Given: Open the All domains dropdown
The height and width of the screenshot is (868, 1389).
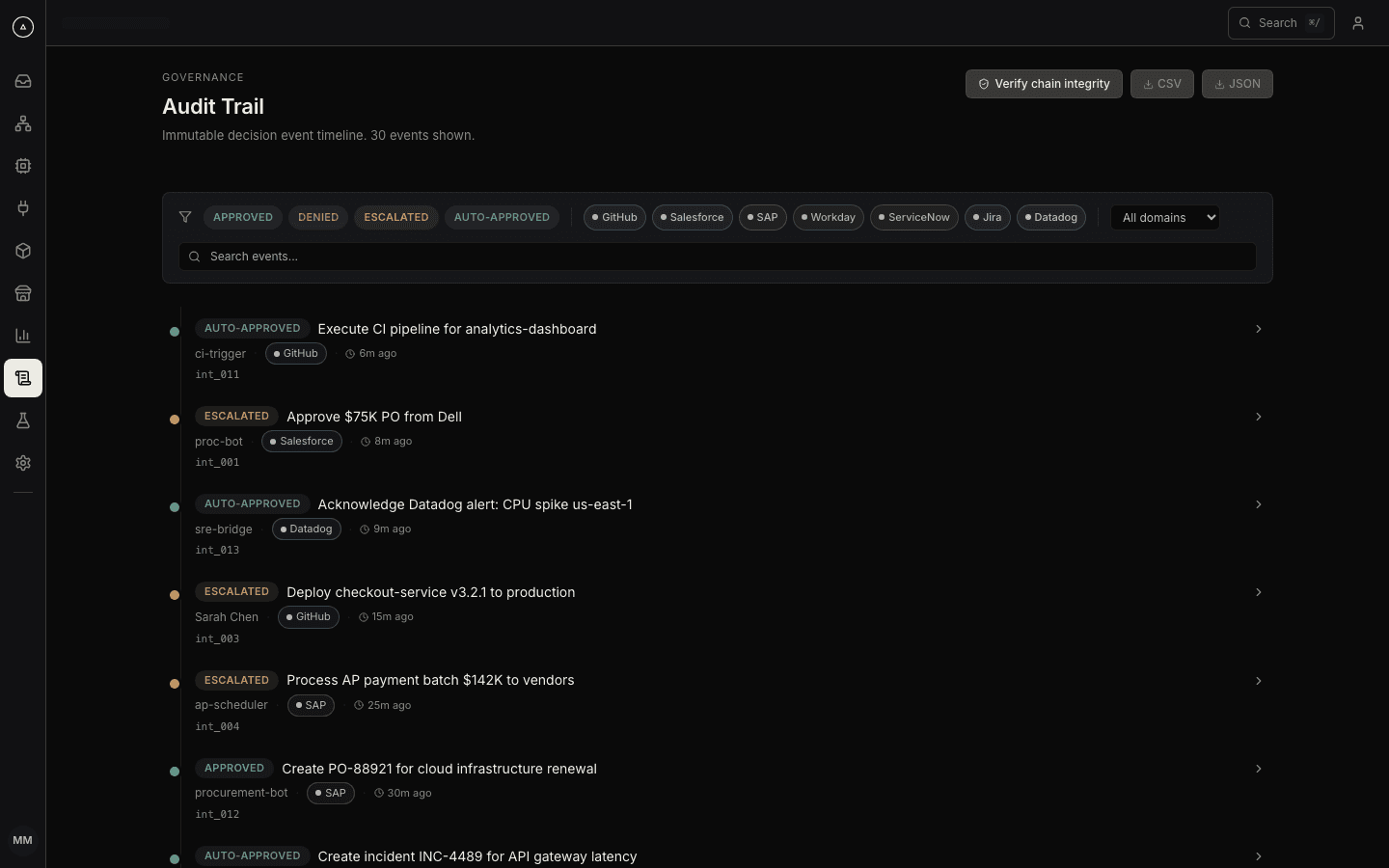Looking at the screenshot, I should coord(1165,217).
